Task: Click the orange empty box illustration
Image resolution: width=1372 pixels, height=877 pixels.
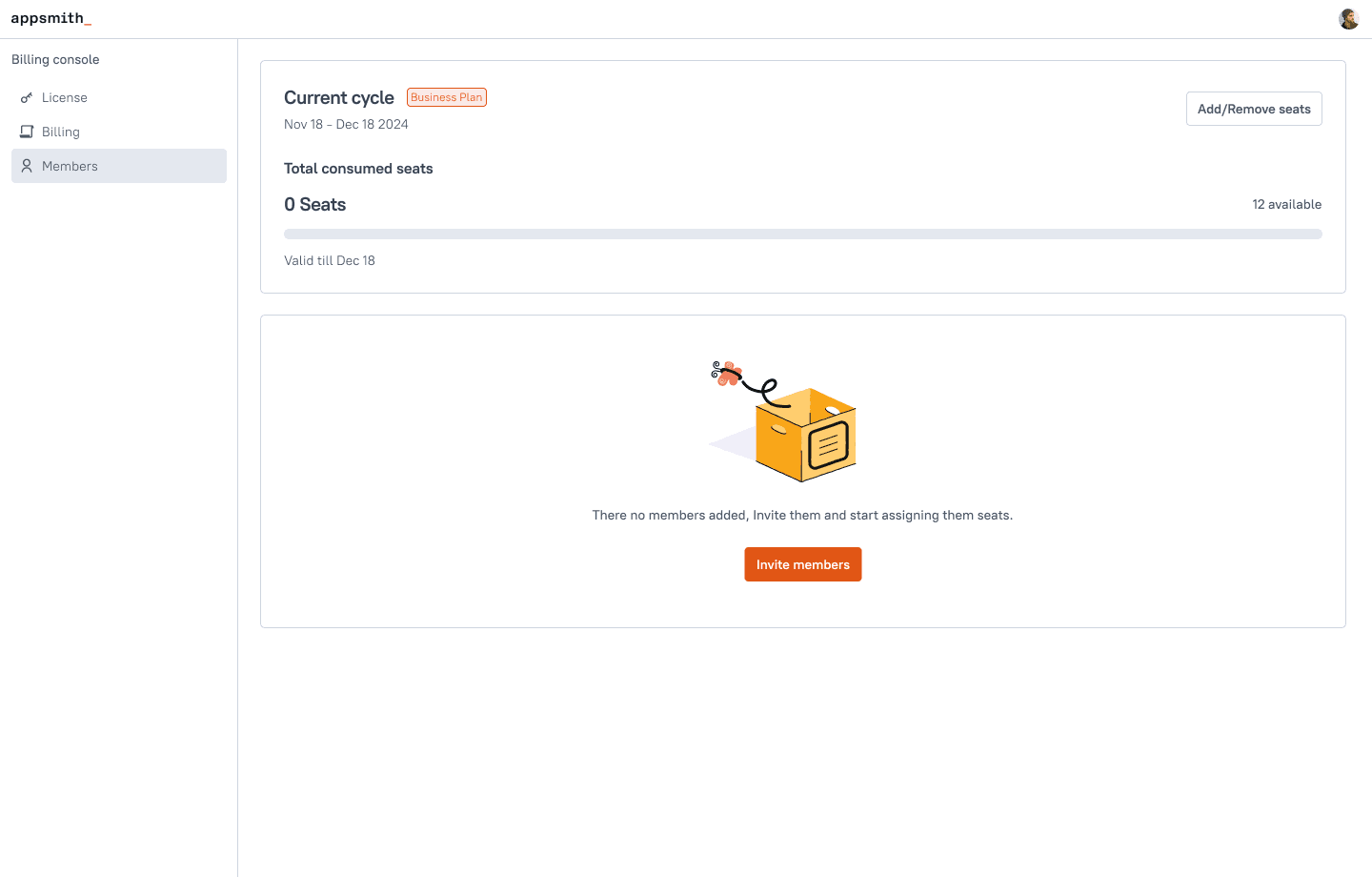Action: (x=783, y=421)
